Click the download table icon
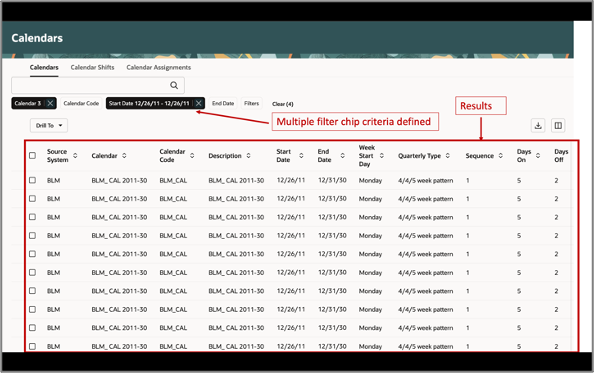Screen dimensions: 594x374 [x=538, y=125]
